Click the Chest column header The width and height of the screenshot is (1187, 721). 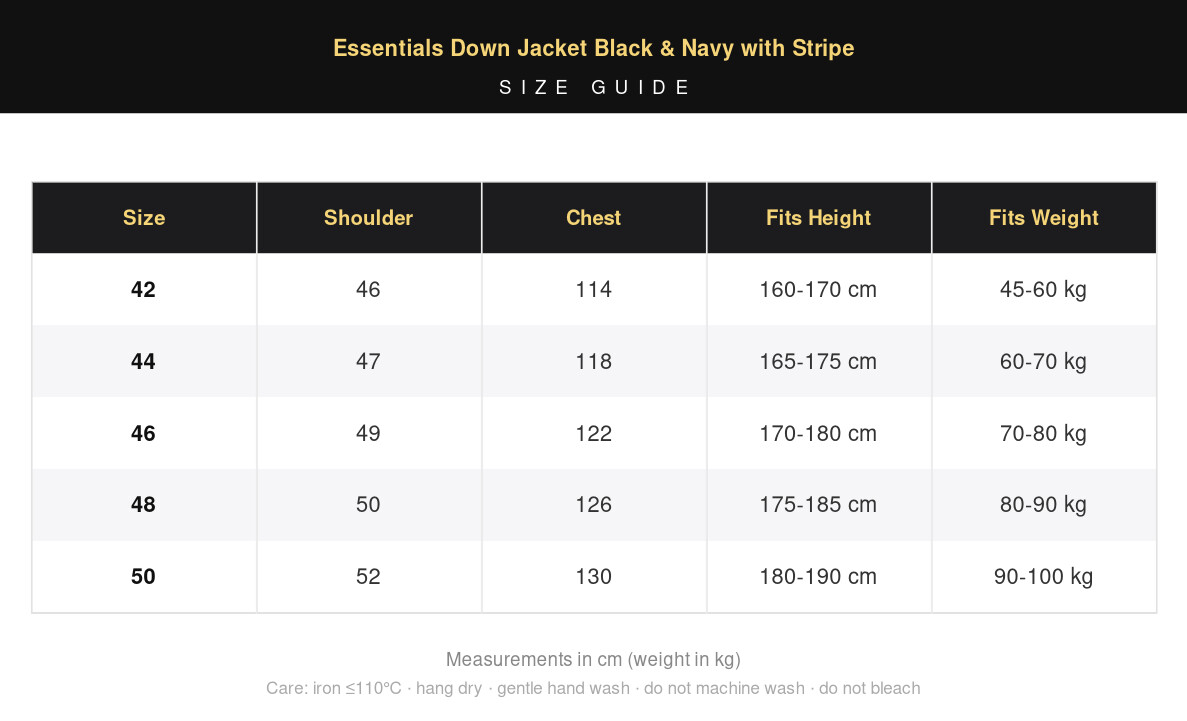(x=594, y=217)
